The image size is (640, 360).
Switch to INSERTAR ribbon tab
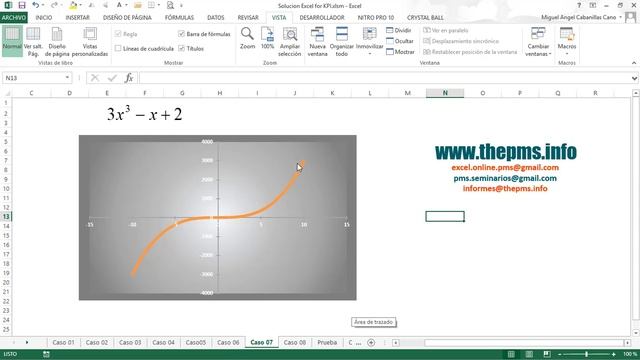pyautogui.click(x=78, y=18)
